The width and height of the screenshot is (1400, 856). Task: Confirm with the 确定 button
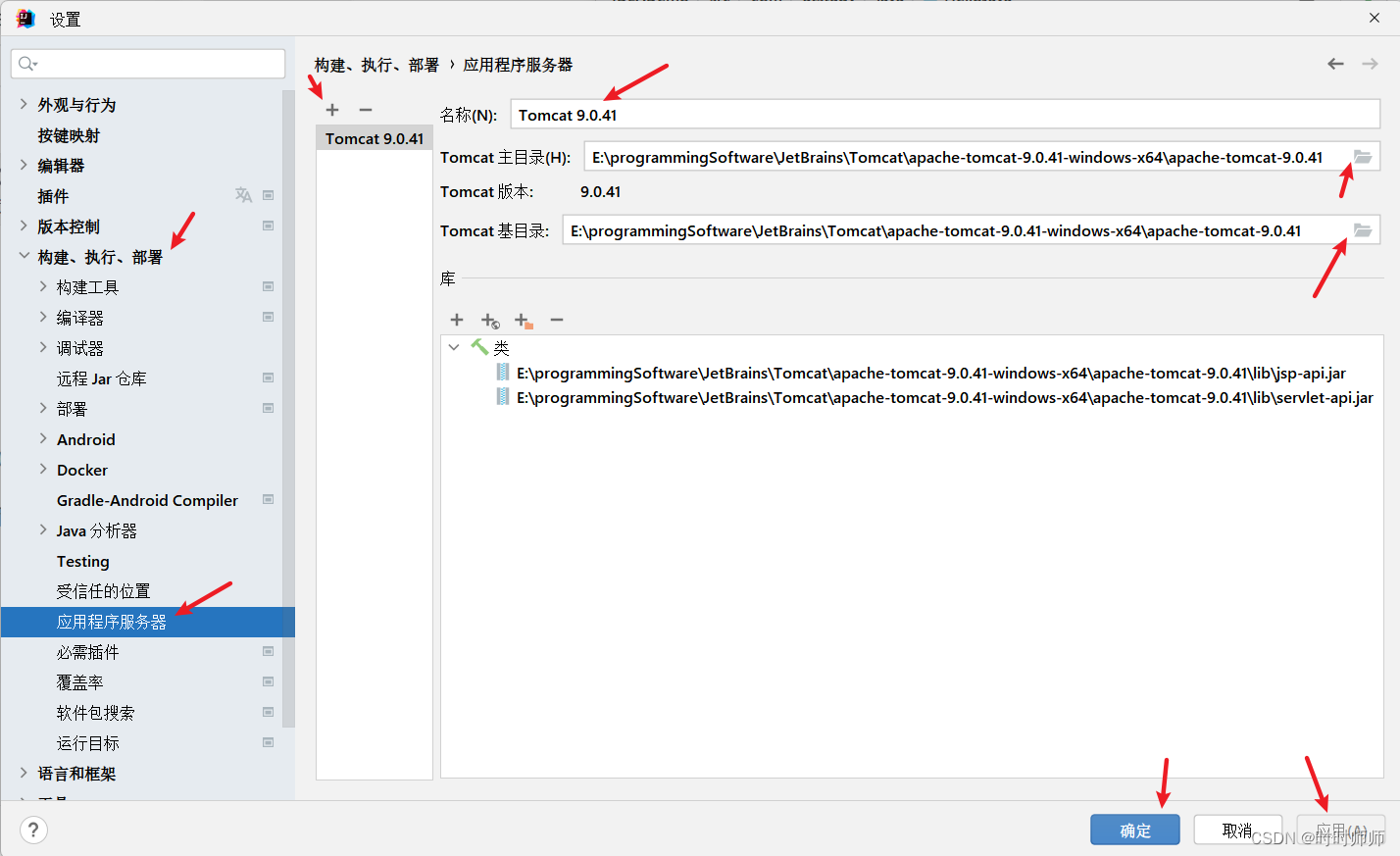(x=1135, y=831)
